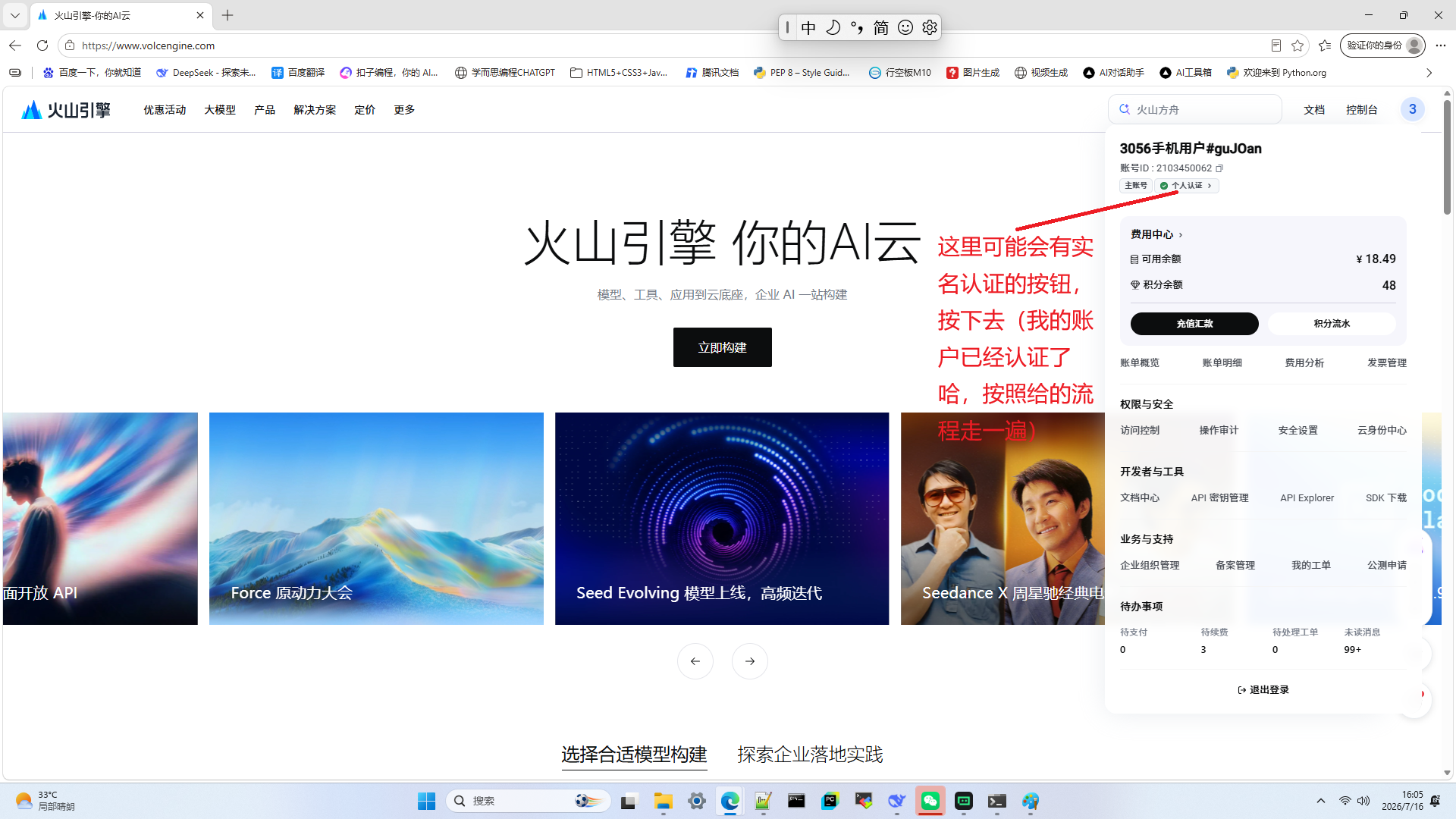Open SDK 下载
The image size is (1456, 819).
[1386, 498]
